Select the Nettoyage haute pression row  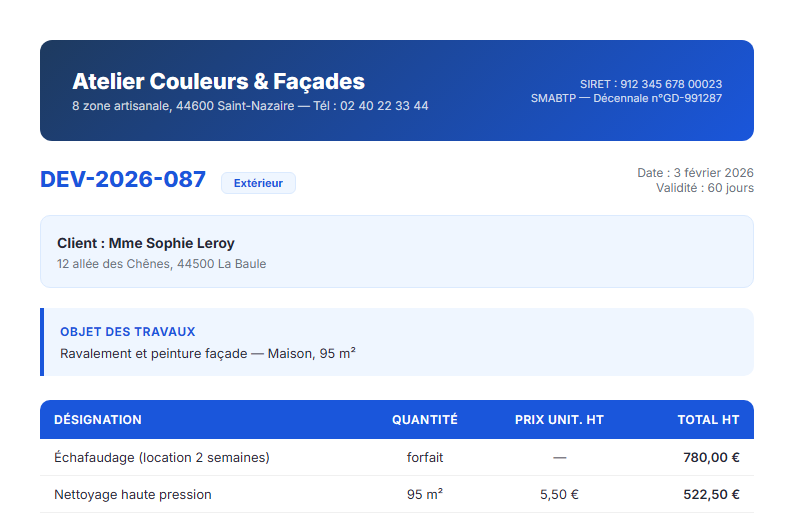pos(133,494)
